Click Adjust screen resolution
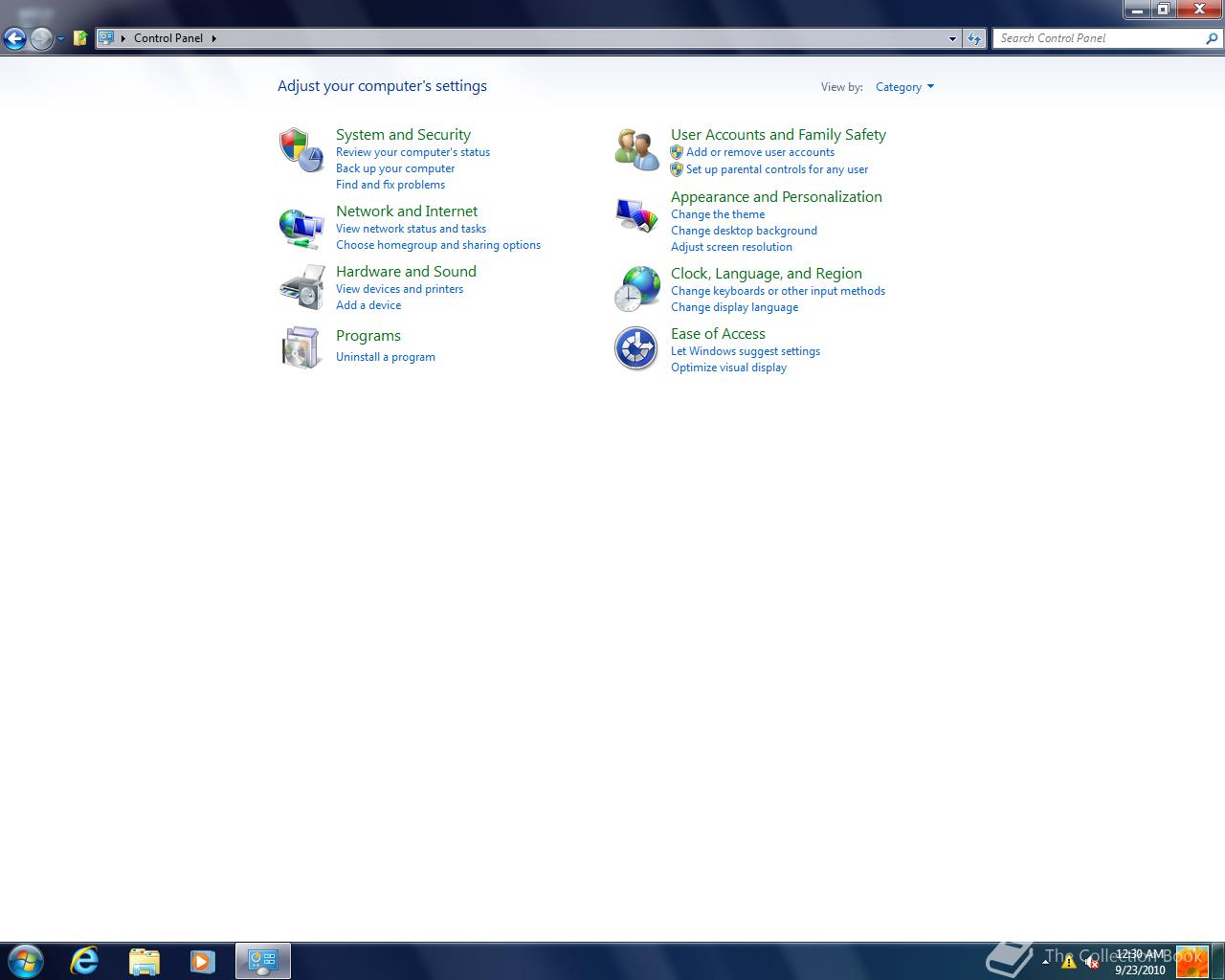The height and width of the screenshot is (980, 1225). [731, 247]
